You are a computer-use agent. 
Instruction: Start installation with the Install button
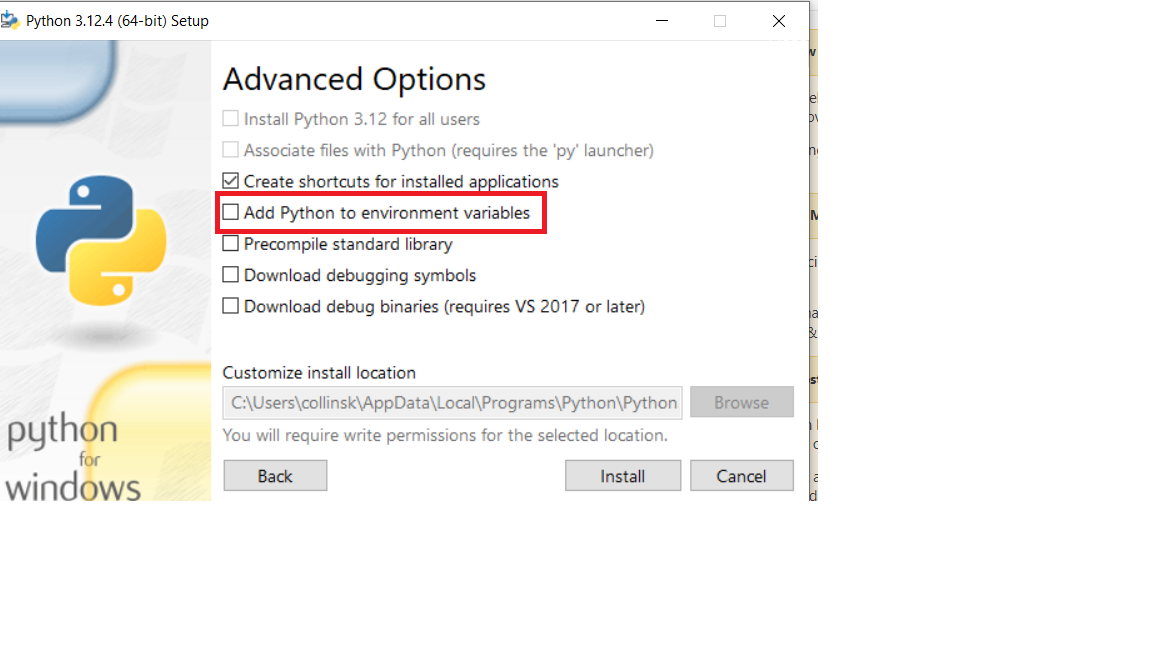622,476
